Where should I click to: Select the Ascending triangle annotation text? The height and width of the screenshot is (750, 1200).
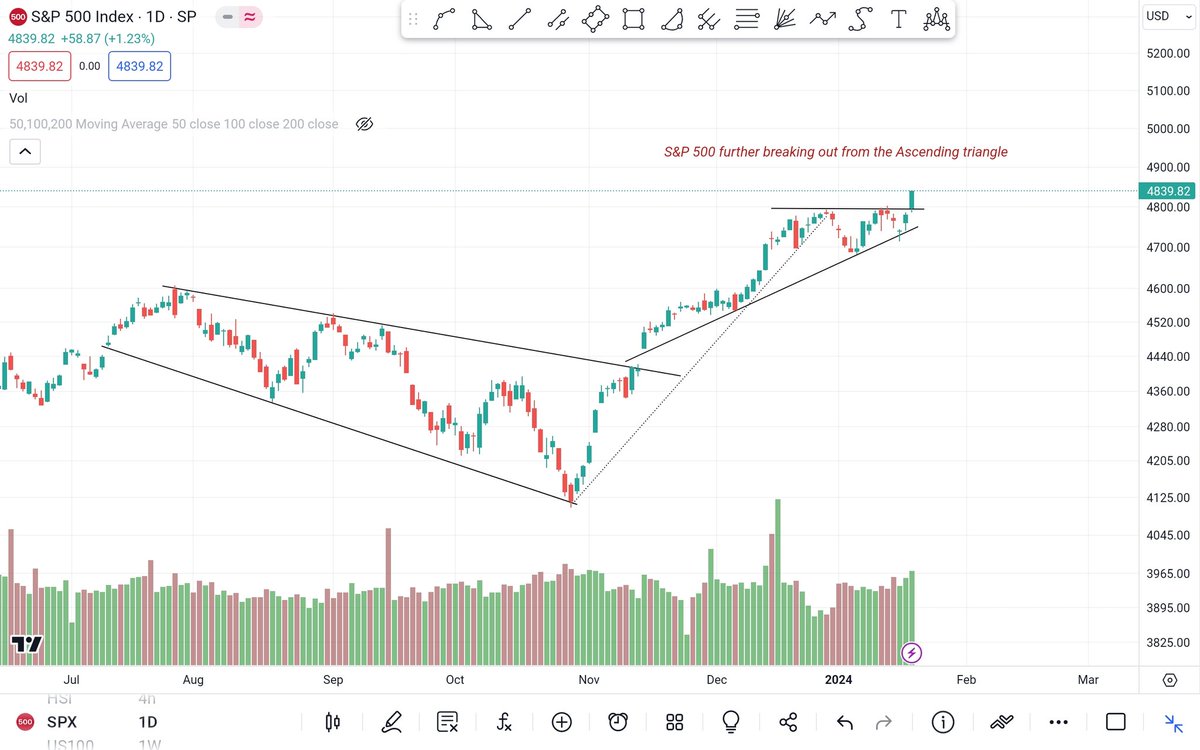pyautogui.click(x=836, y=152)
